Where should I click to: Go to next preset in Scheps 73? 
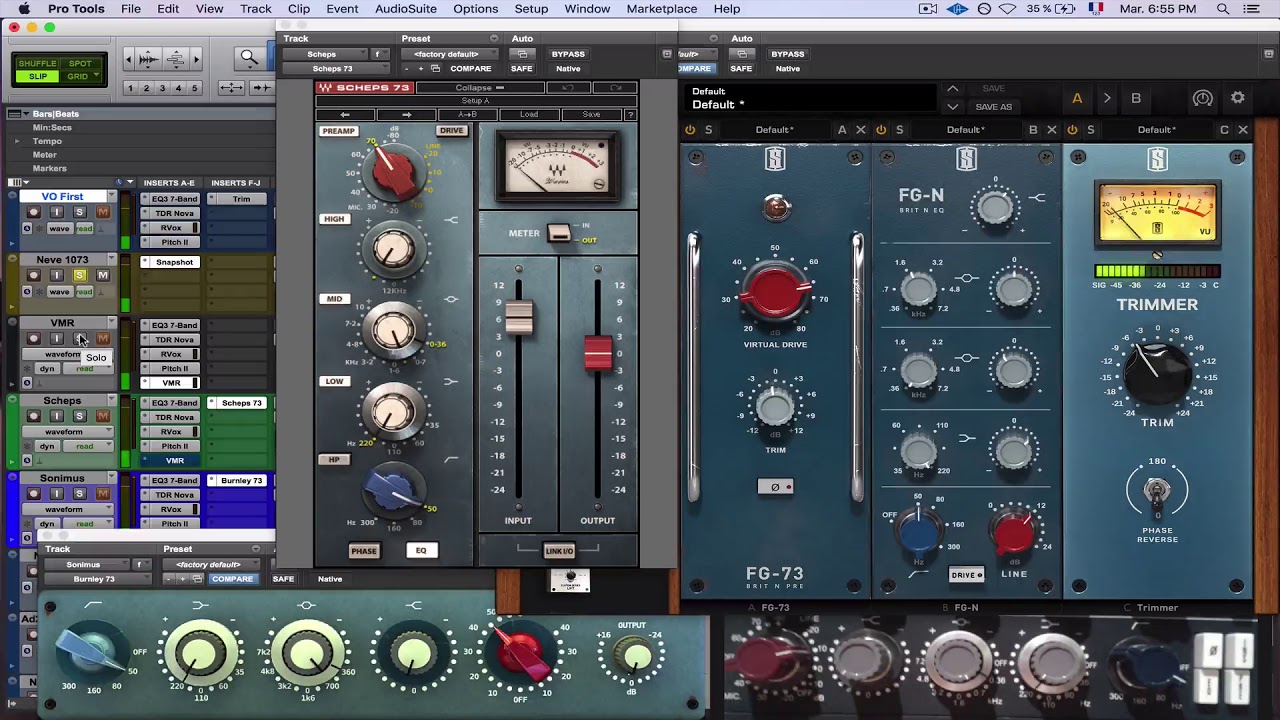point(406,114)
